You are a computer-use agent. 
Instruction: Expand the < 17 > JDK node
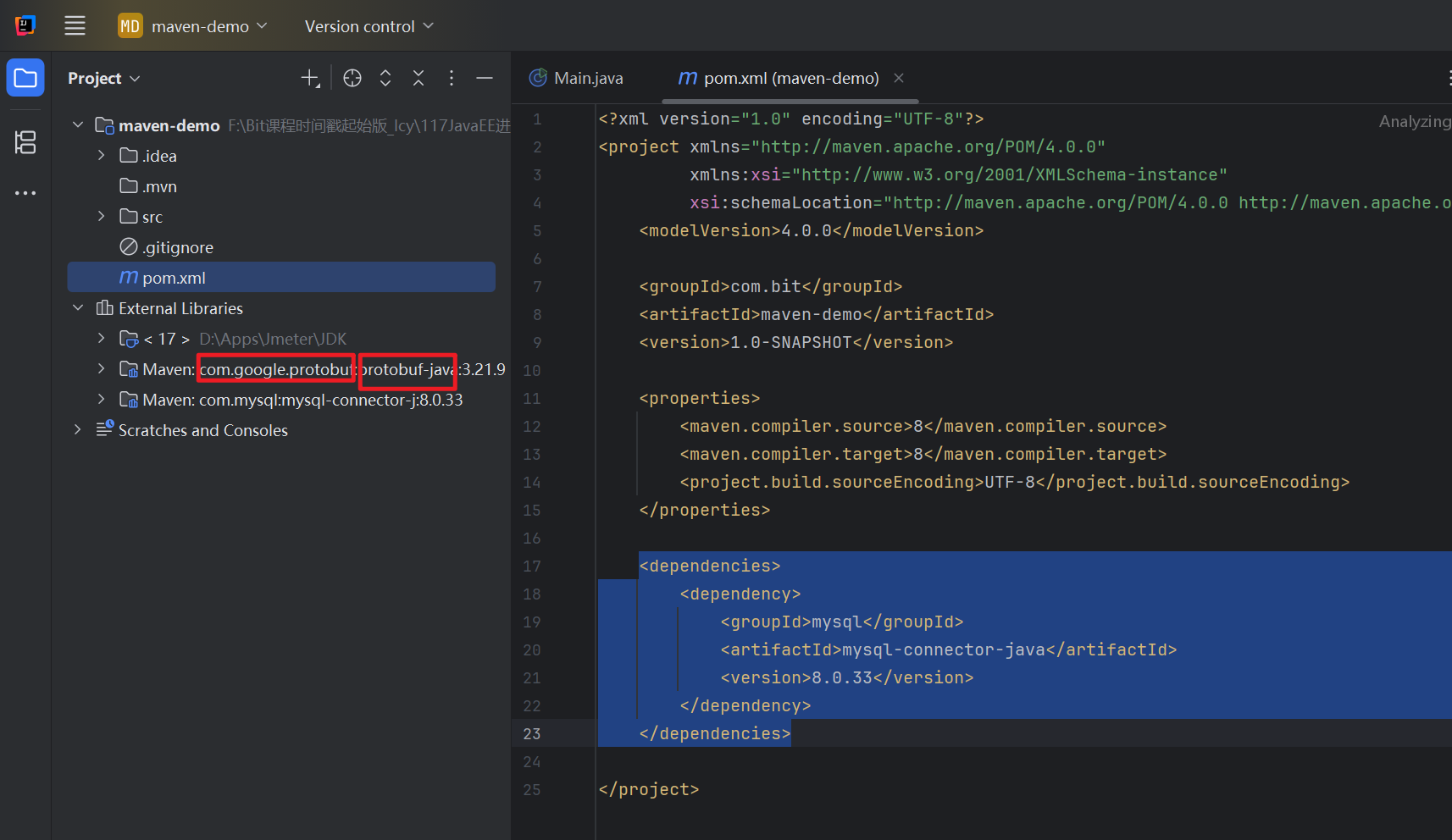click(102, 338)
